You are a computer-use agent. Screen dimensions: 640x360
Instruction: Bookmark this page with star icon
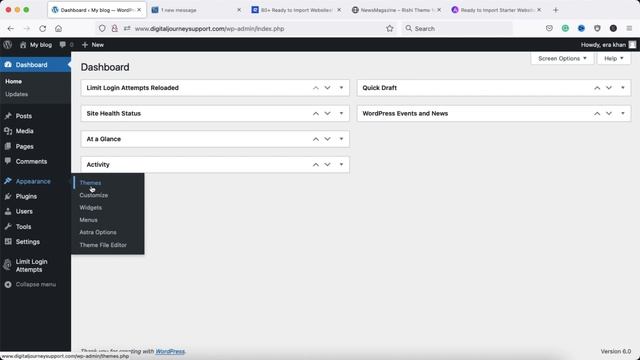pos(390,29)
